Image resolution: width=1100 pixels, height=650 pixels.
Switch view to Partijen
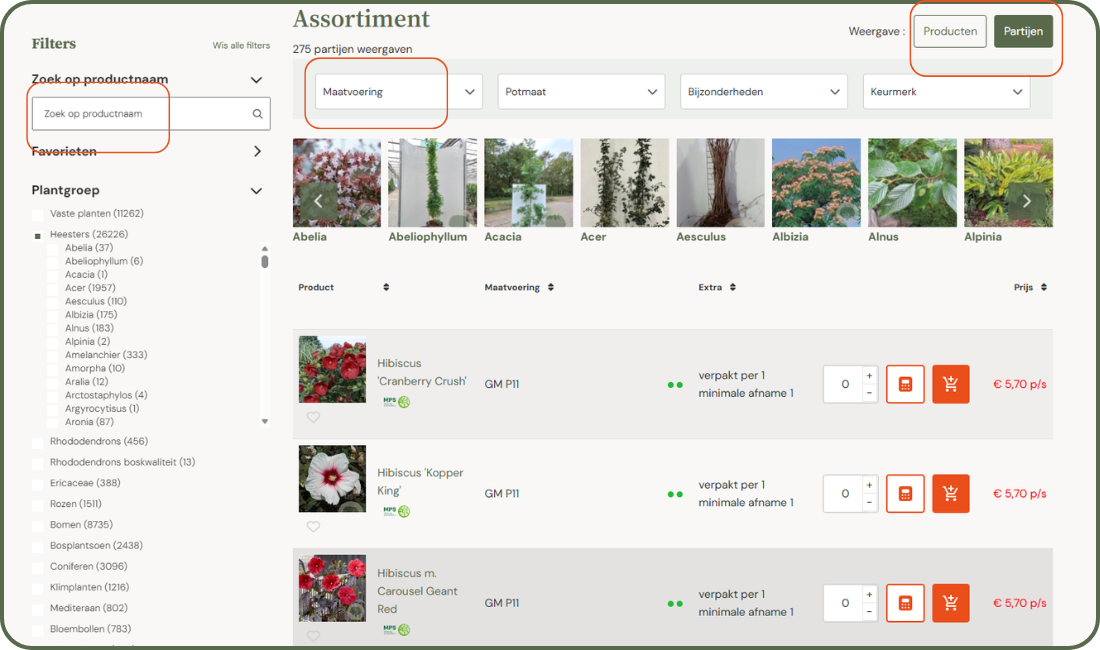(x=1023, y=32)
